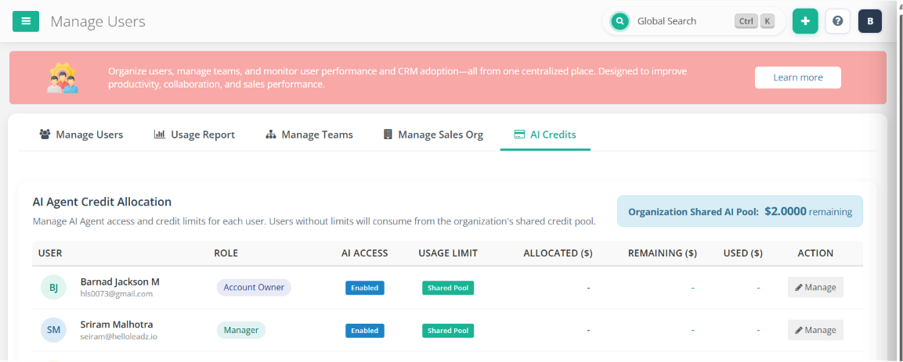Click the name Barnad Jackson M

click(x=120, y=282)
